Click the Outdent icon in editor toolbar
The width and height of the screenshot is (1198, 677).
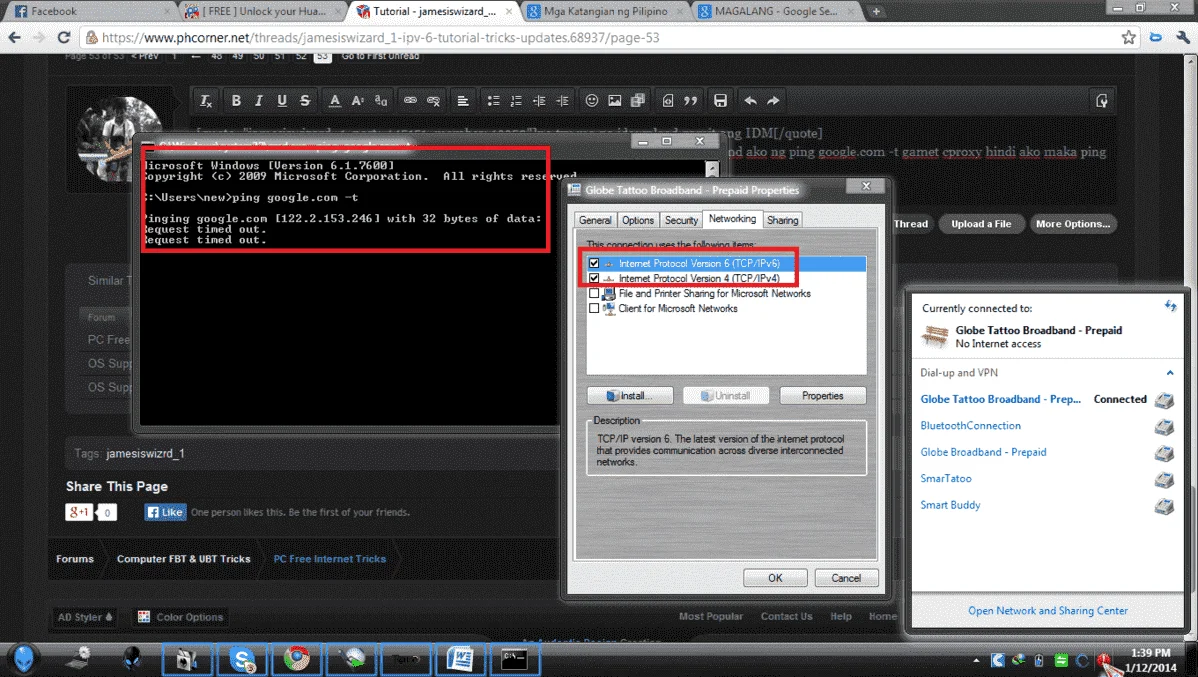click(x=539, y=101)
